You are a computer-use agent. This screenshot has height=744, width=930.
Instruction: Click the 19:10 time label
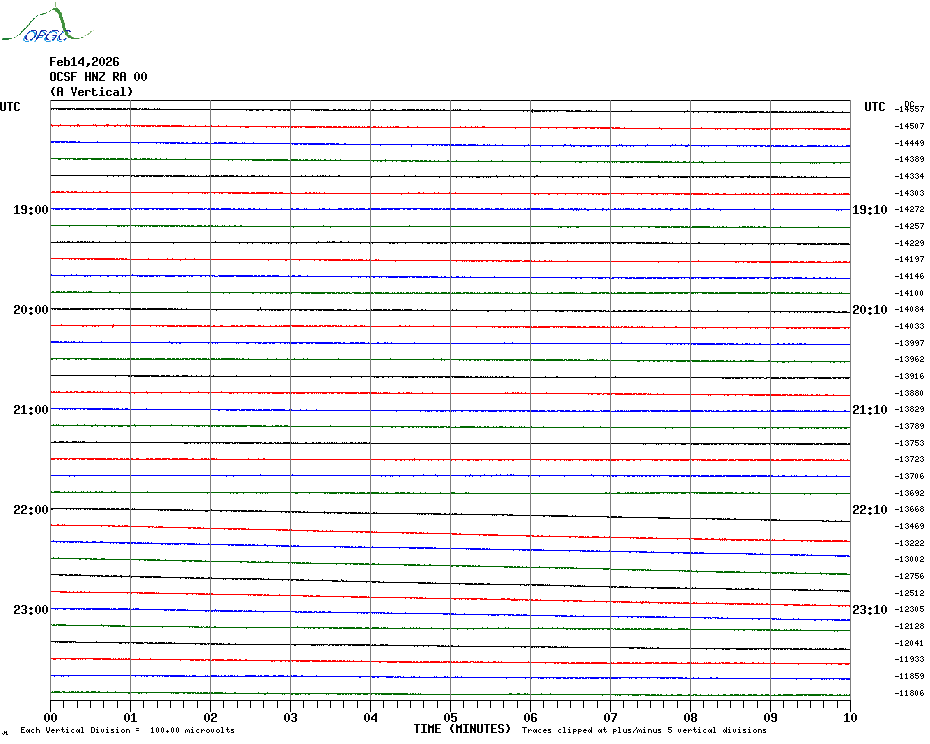point(870,209)
